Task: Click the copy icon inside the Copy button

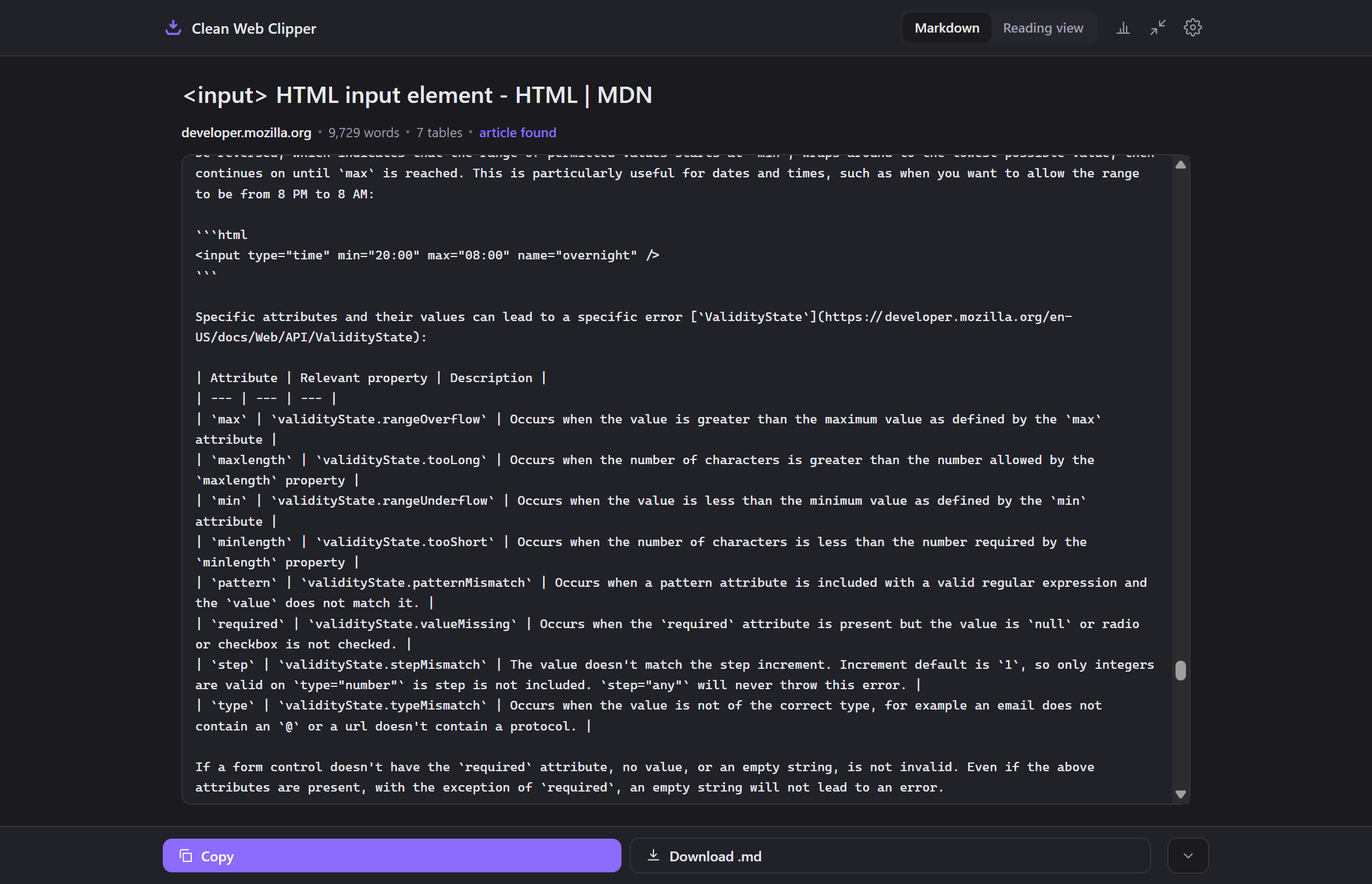Action: [185, 856]
